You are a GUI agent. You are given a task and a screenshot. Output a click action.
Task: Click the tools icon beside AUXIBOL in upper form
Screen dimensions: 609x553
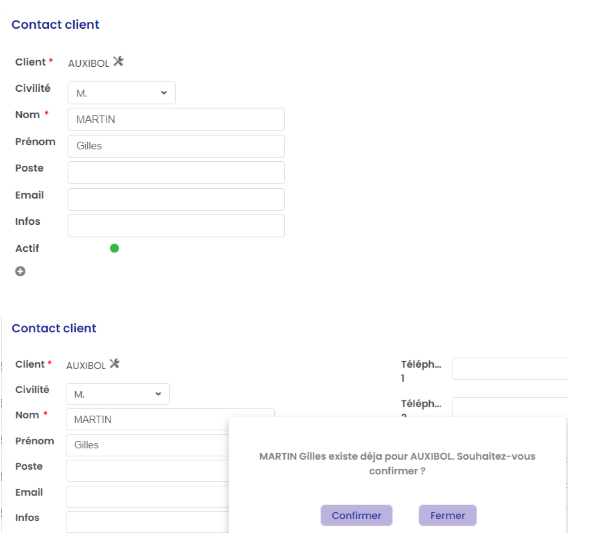click(x=118, y=62)
